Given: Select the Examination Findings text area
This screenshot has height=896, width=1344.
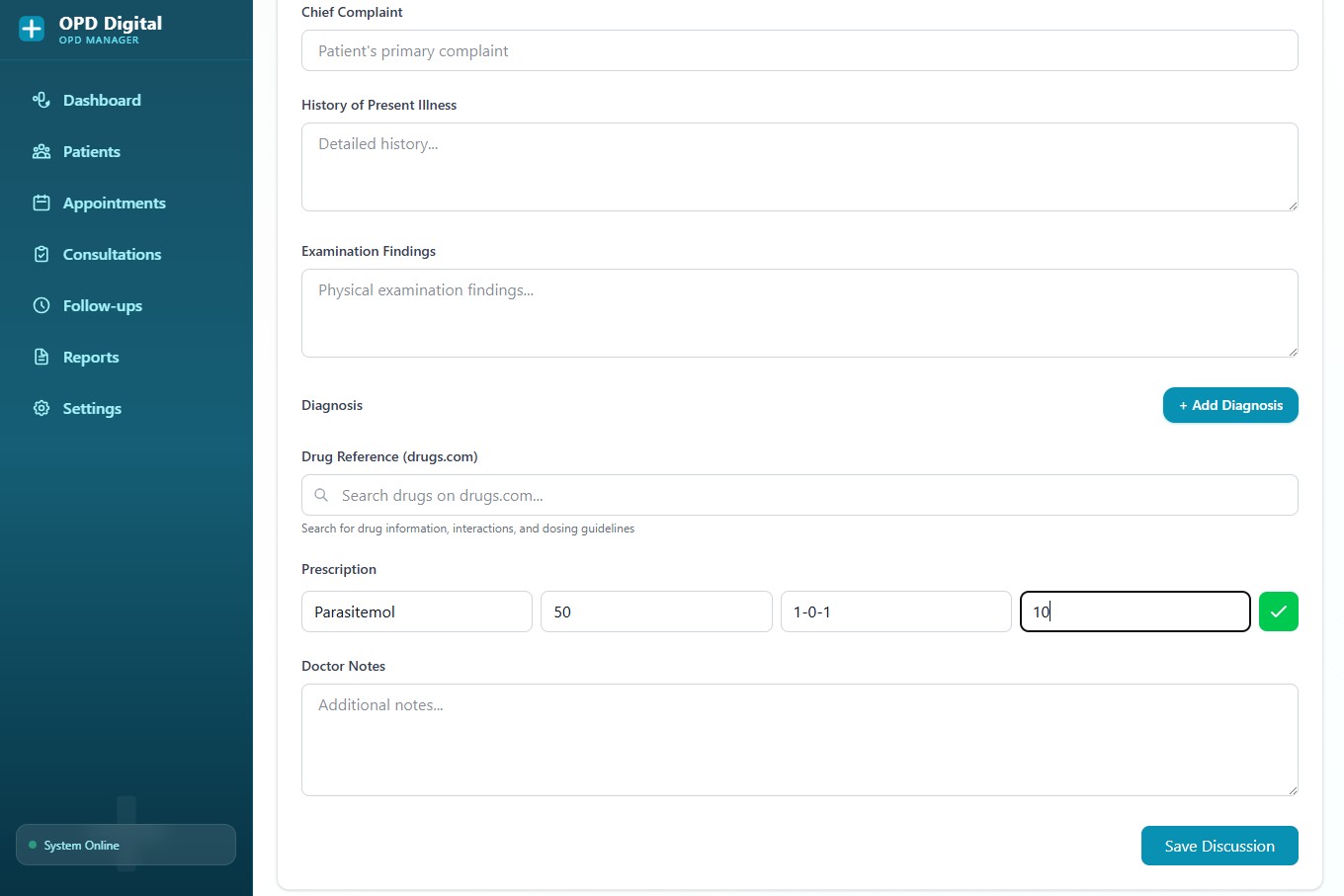Looking at the screenshot, I should coord(798,313).
